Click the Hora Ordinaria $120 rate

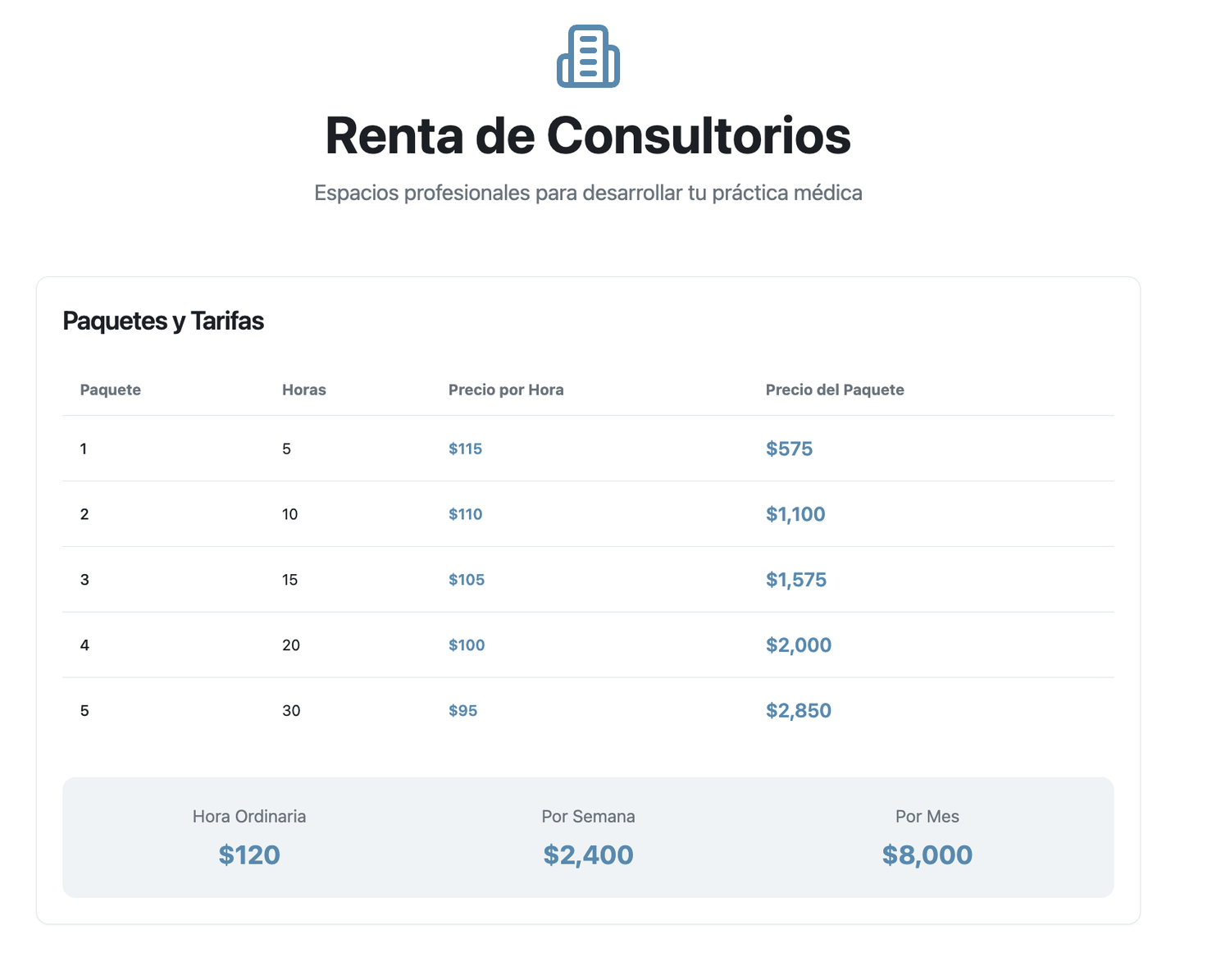click(249, 855)
